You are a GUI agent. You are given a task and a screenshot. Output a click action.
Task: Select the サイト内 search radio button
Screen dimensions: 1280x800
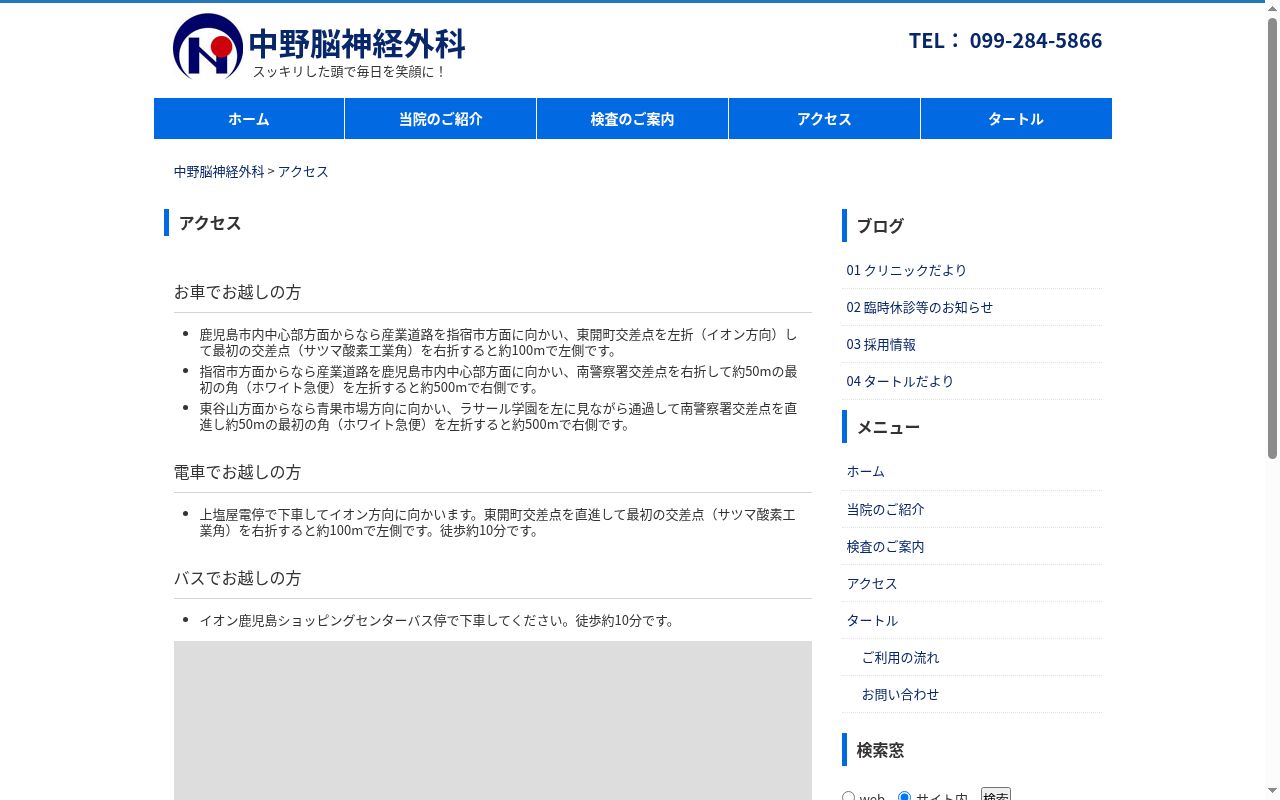point(904,797)
